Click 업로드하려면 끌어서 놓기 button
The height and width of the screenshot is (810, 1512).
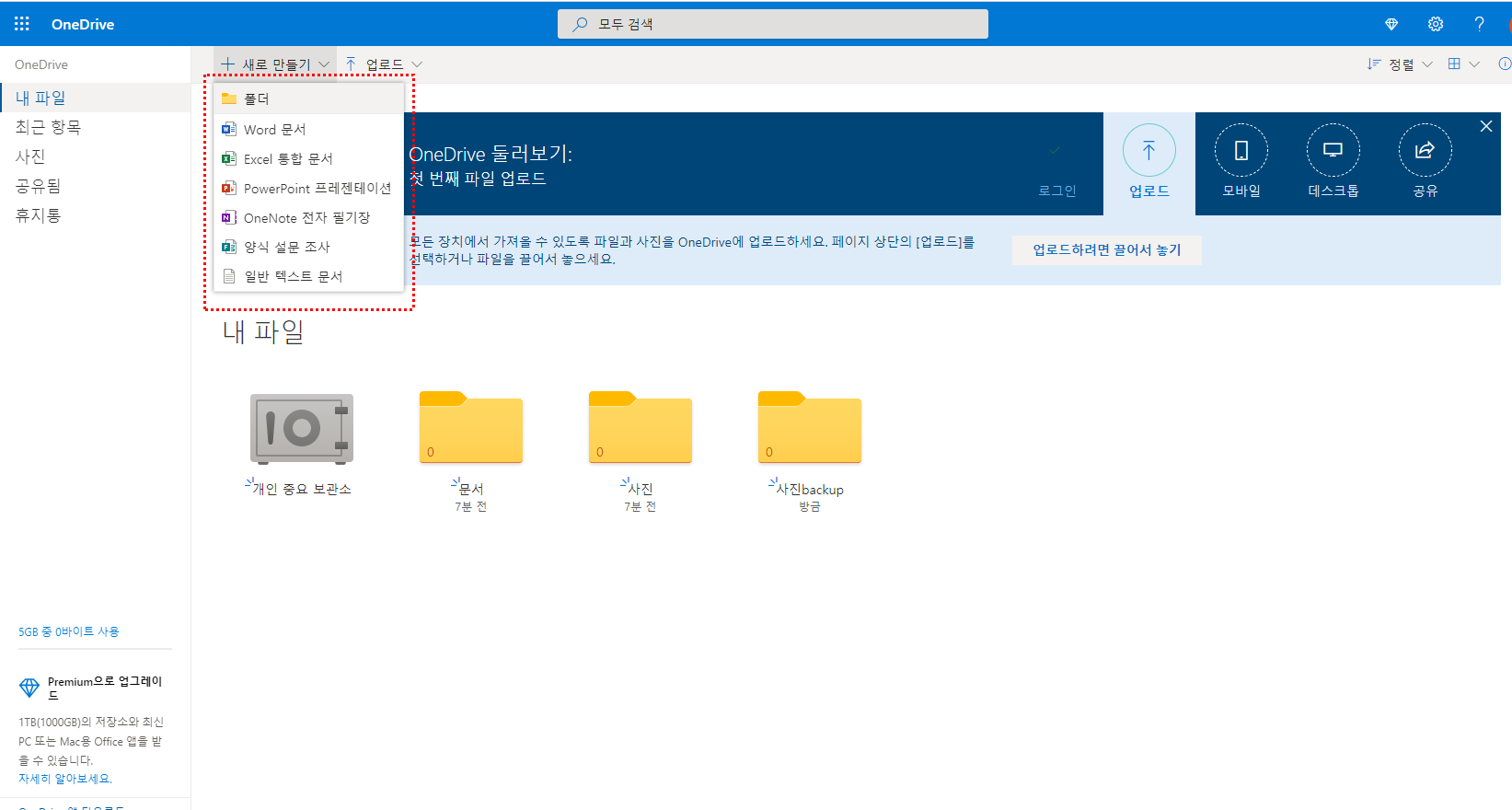(x=1107, y=250)
